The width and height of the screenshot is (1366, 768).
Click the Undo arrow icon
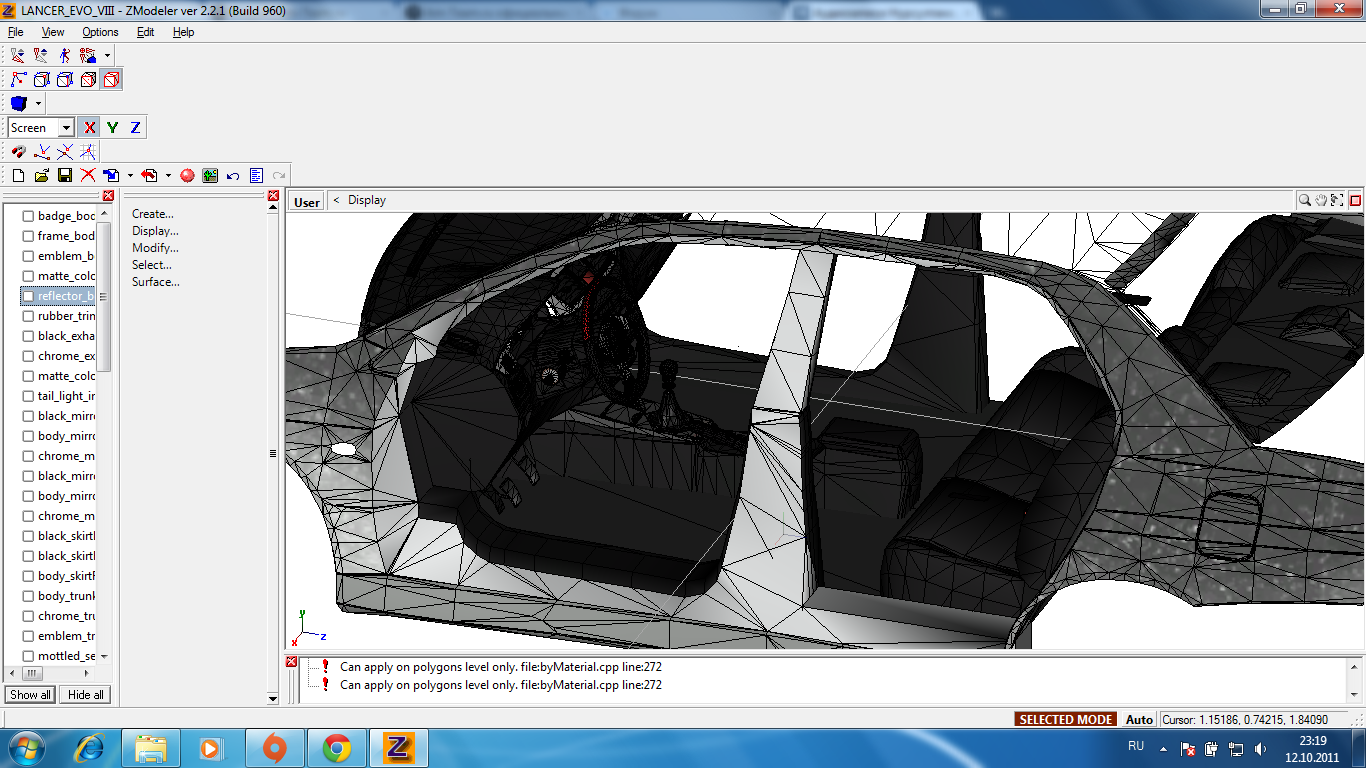click(233, 175)
